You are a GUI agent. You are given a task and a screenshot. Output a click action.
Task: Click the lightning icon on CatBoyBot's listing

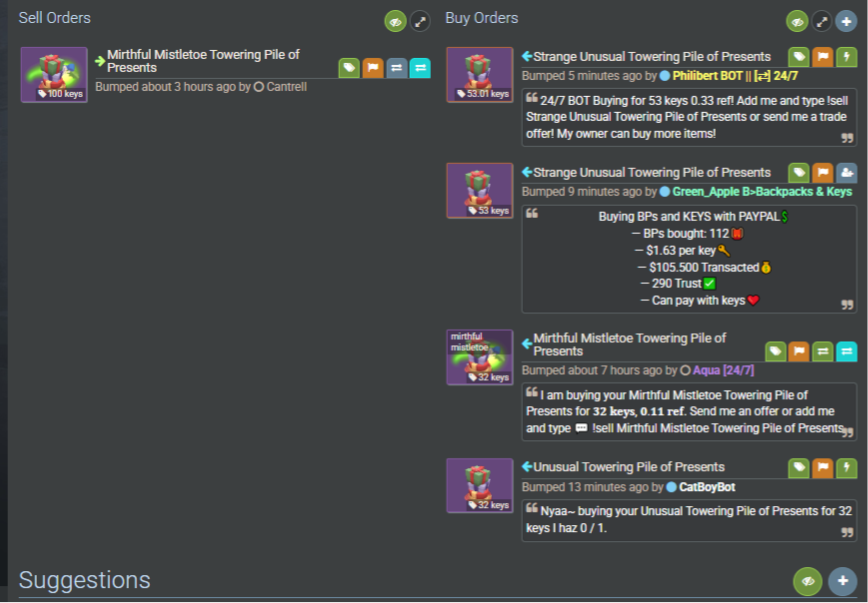(846, 468)
